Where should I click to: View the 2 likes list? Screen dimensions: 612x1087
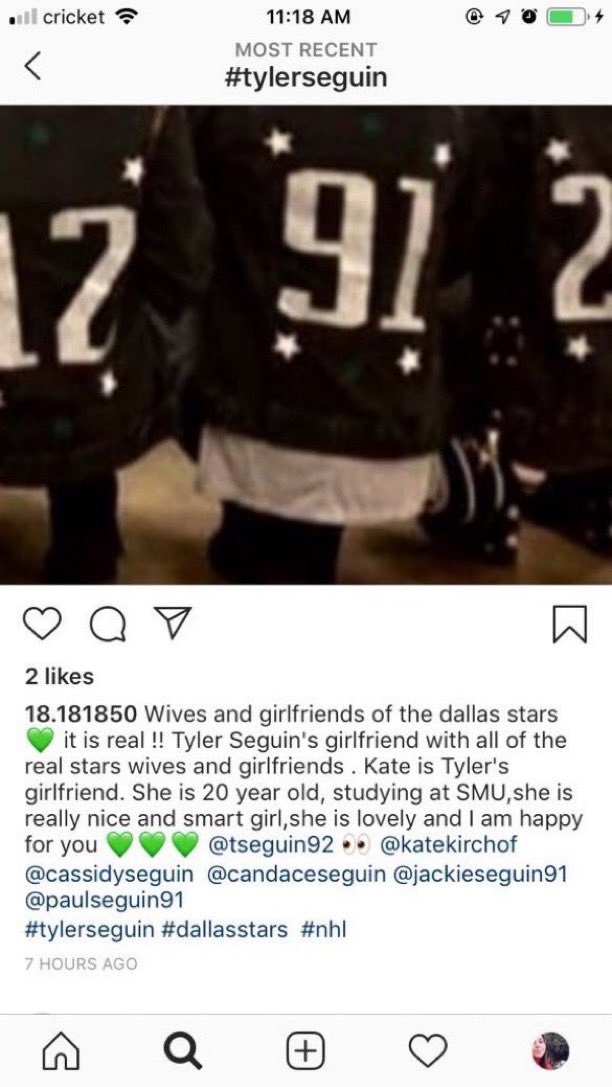tap(59, 677)
